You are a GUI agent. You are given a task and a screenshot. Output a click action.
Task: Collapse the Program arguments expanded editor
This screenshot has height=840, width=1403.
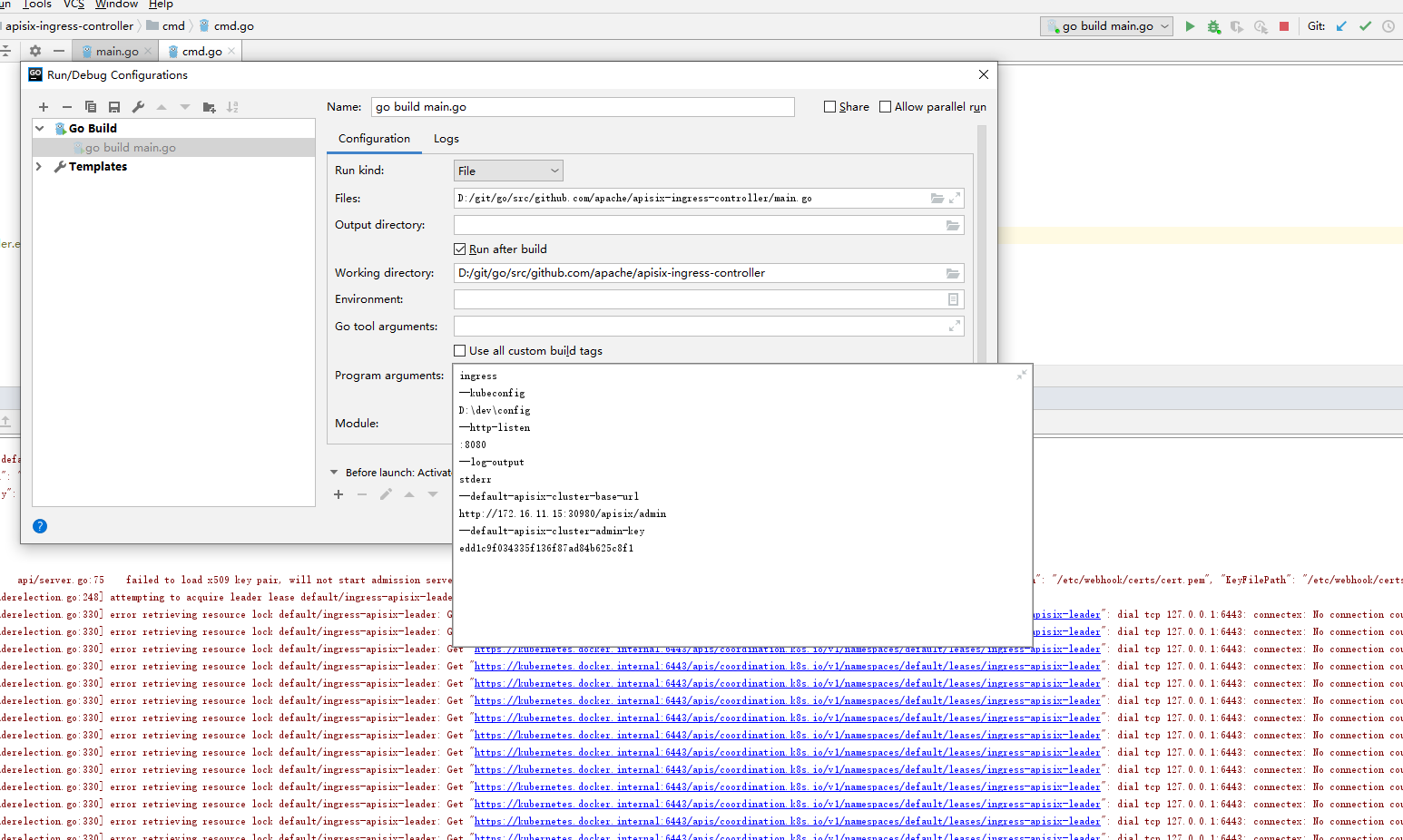point(1022,375)
